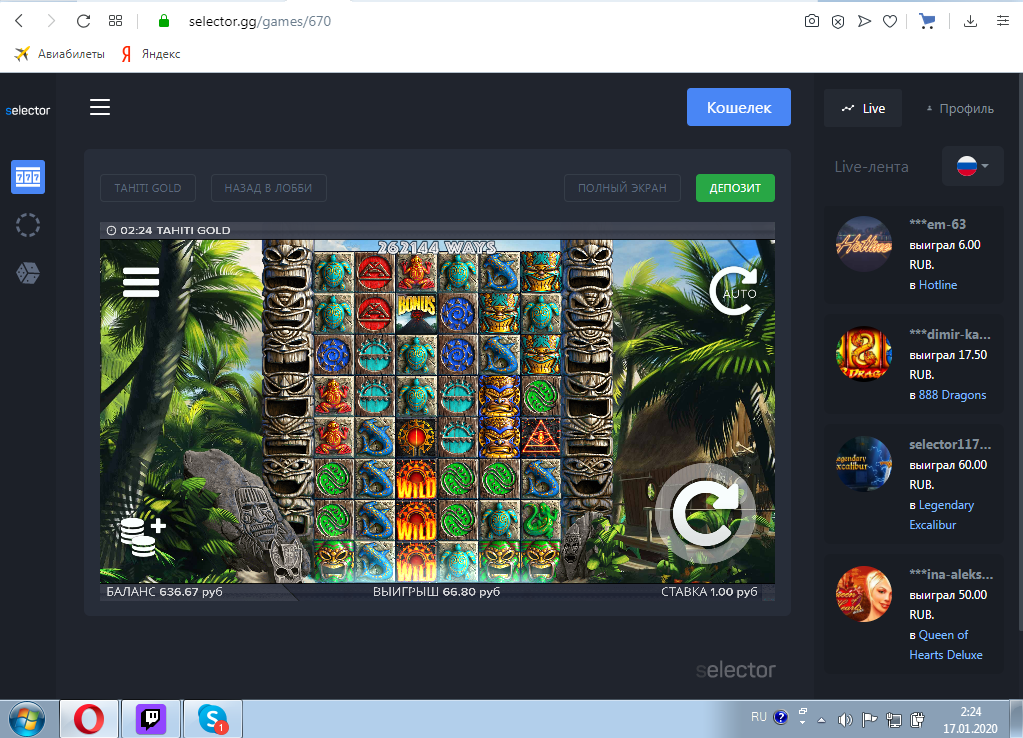The image size is (1023, 738).
Task: Open the Яндекс bookmark
Action: [x=151, y=54]
